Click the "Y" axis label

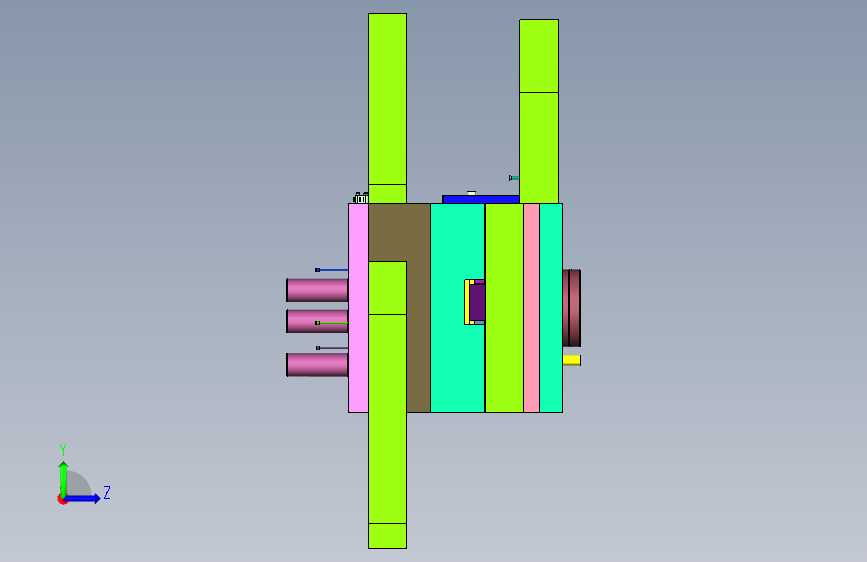(x=63, y=450)
